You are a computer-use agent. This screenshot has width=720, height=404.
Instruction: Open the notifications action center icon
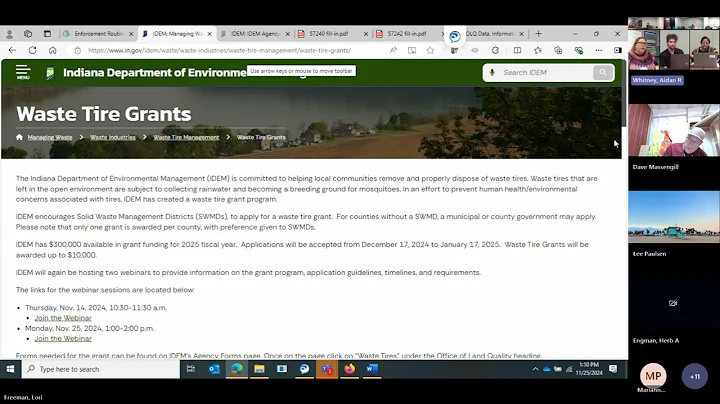pos(613,369)
